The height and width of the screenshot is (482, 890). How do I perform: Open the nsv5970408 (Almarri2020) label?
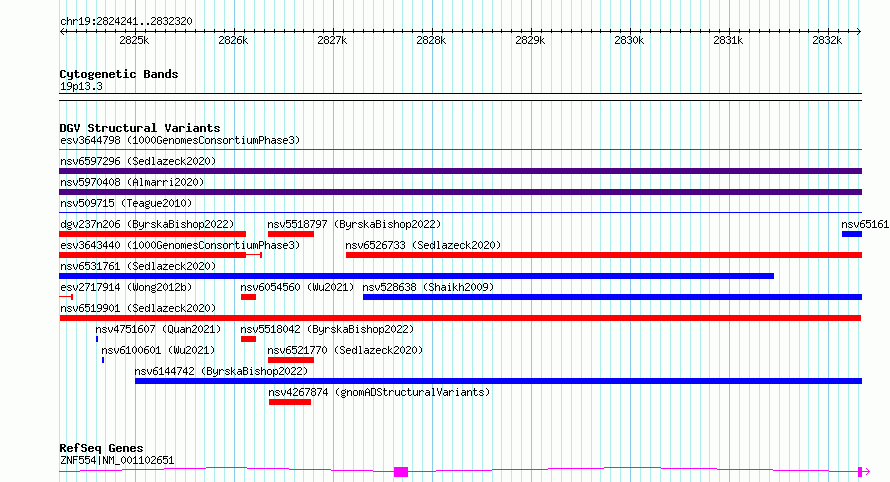tap(132, 182)
